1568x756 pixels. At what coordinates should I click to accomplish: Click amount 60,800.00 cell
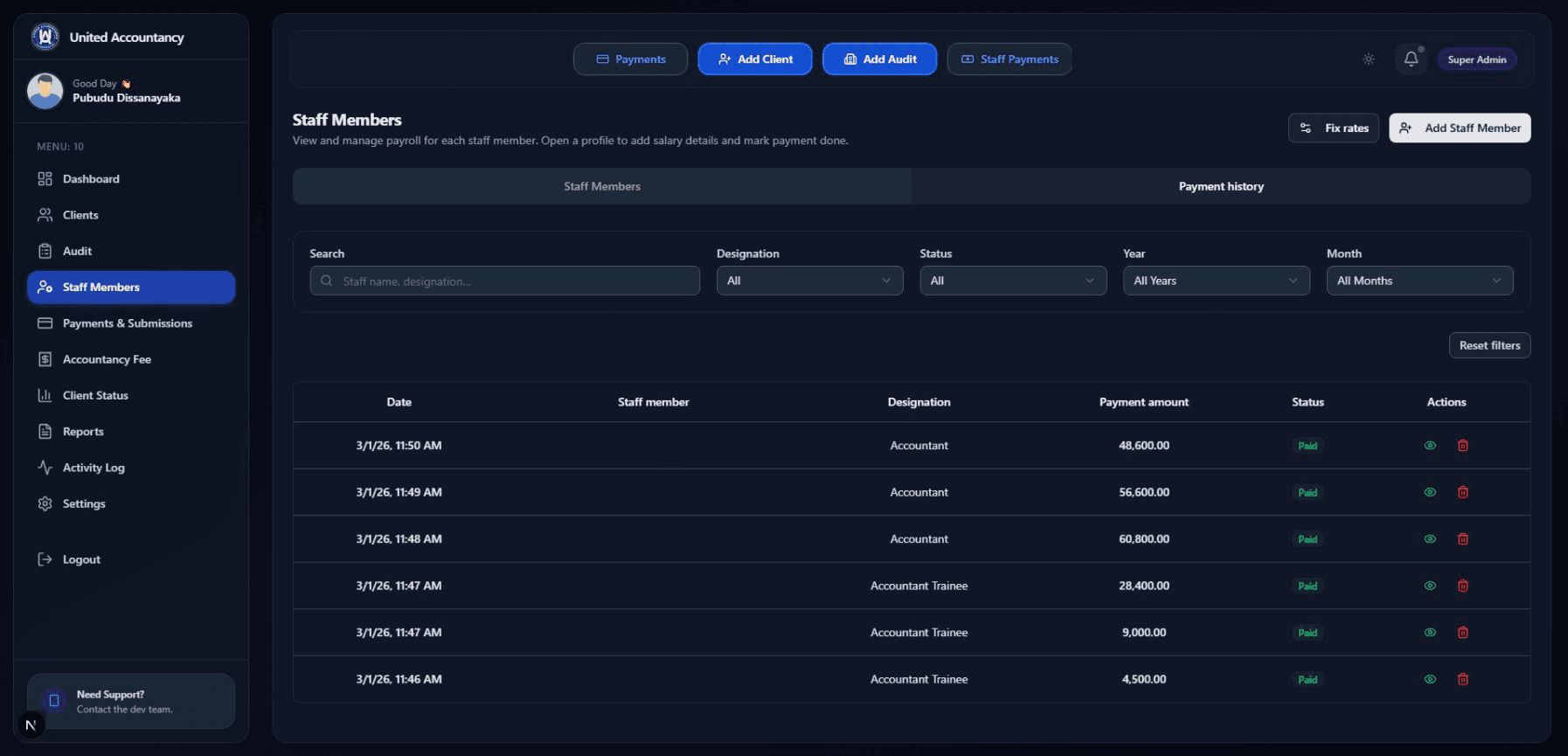tap(1143, 539)
